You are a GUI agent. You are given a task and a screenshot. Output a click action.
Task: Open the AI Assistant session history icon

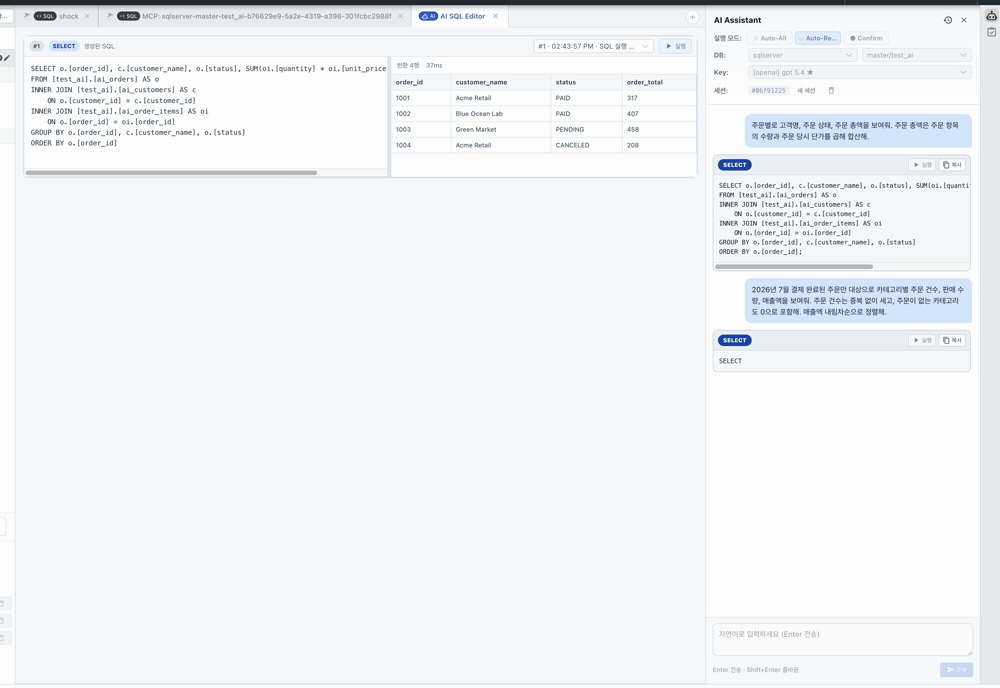pyautogui.click(x=948, y=20)
